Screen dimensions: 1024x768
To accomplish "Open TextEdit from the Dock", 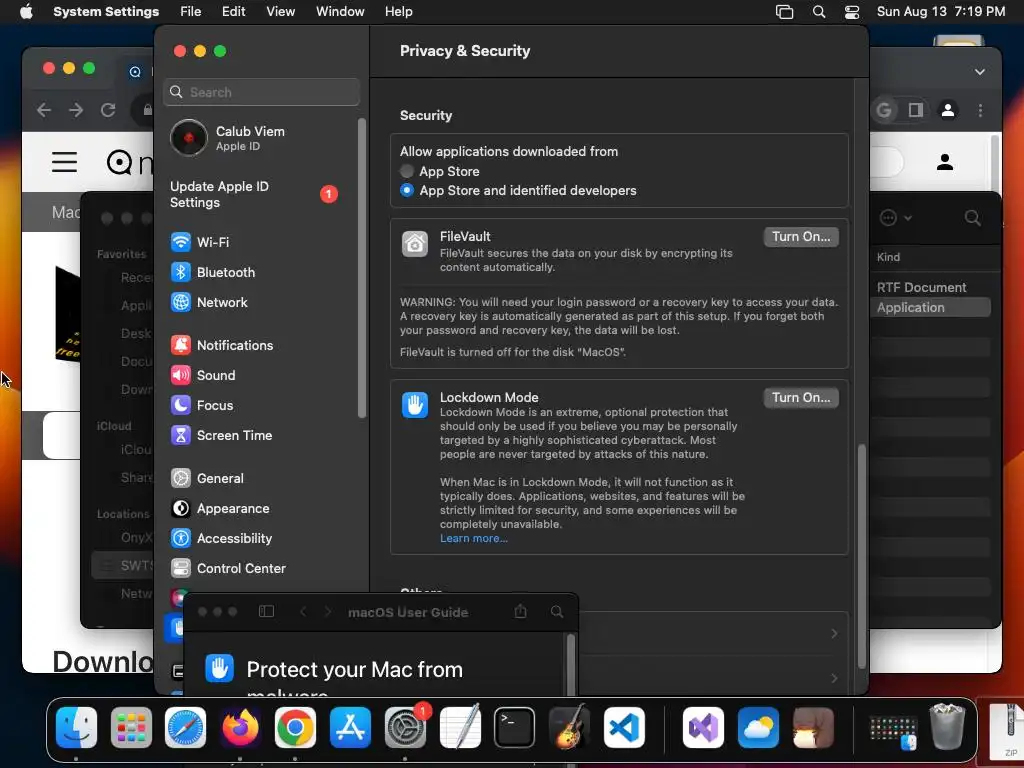I will click(460, 728).
